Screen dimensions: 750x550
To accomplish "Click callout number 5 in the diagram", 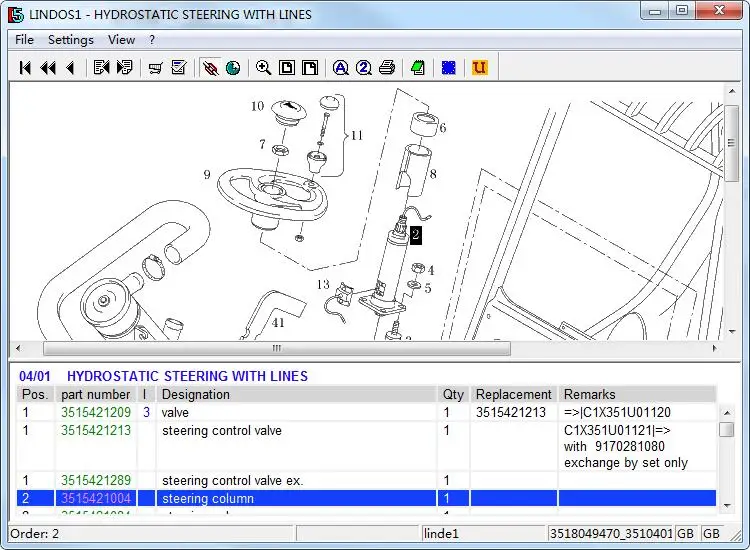I will tap(428, 288).
